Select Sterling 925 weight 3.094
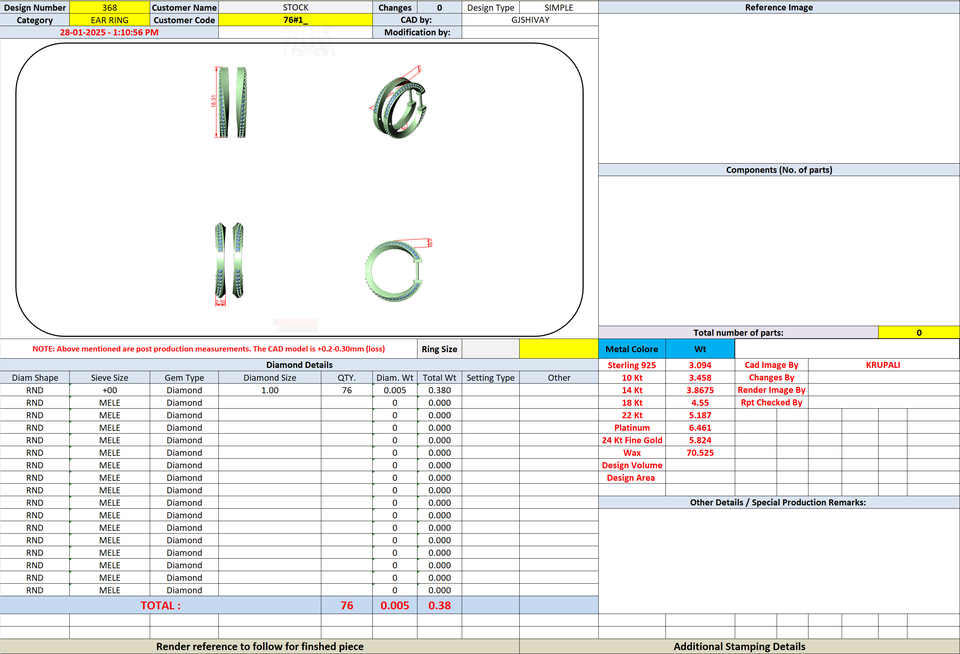This screenshot has width=960, height=654. coord(700,365)
